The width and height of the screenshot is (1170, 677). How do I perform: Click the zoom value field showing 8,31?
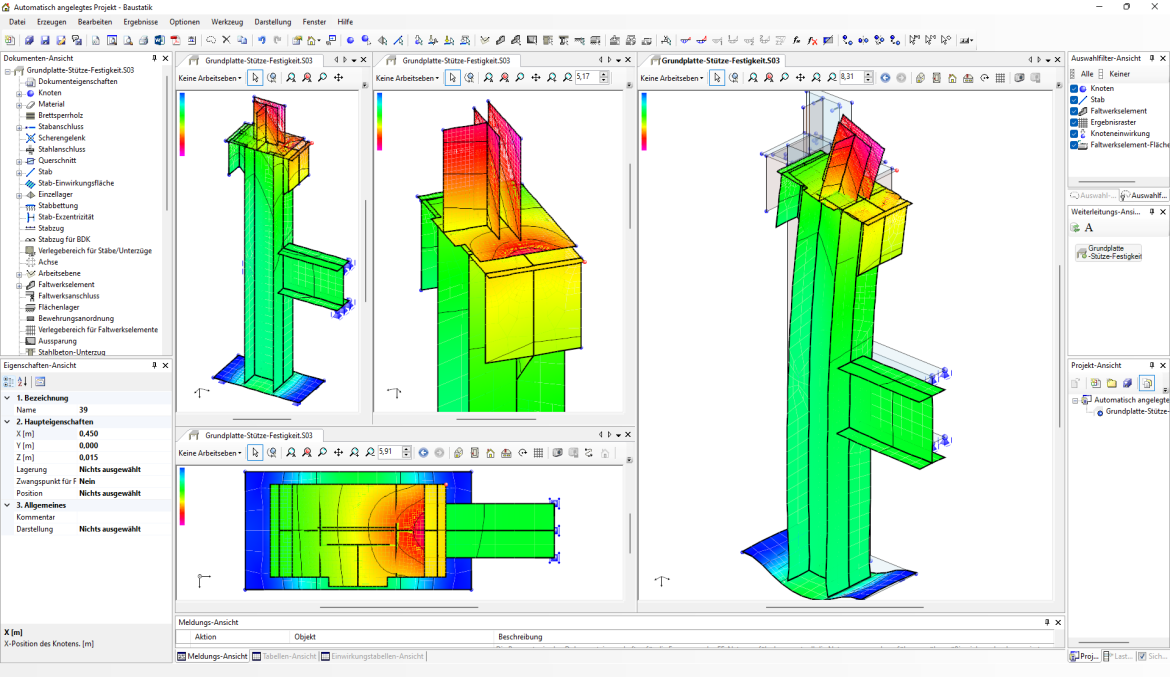point(850,78)
